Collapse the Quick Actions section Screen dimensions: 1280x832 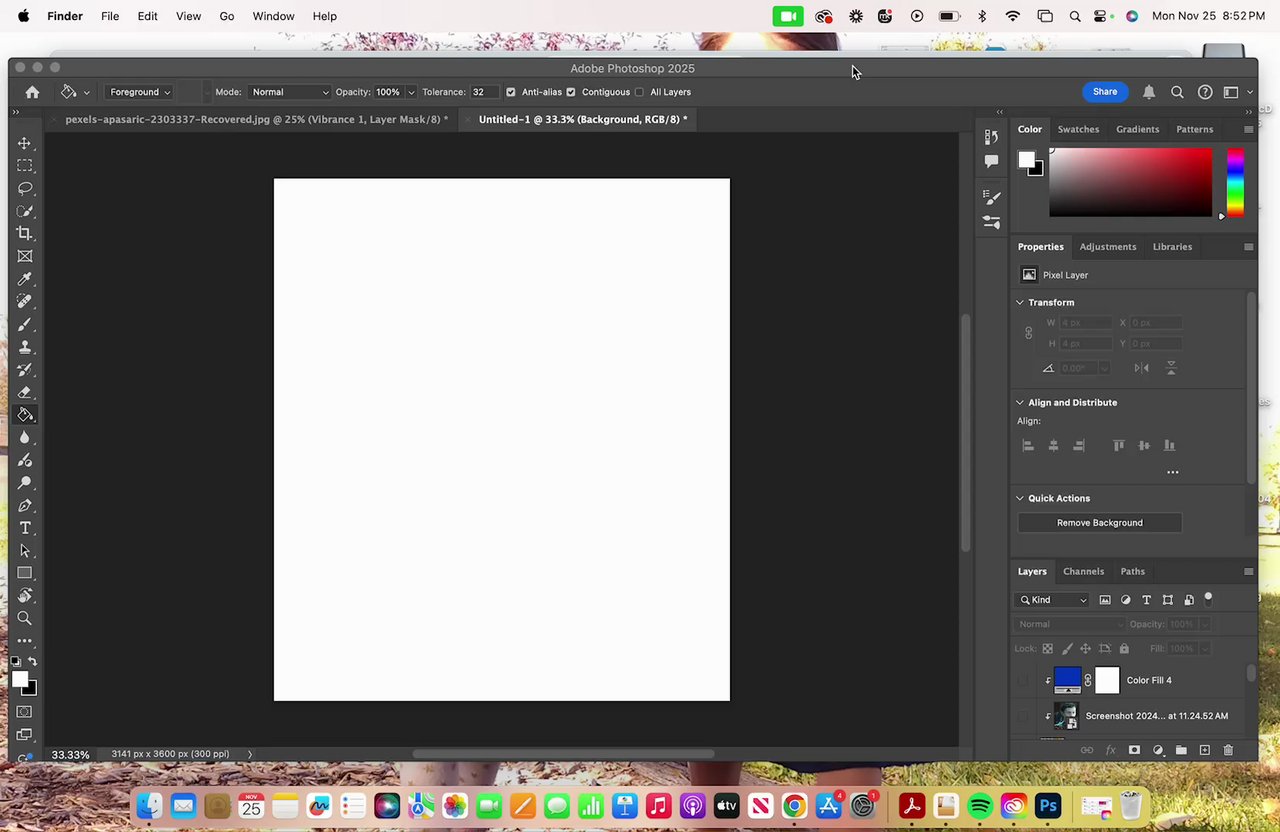click(1020, 498)
